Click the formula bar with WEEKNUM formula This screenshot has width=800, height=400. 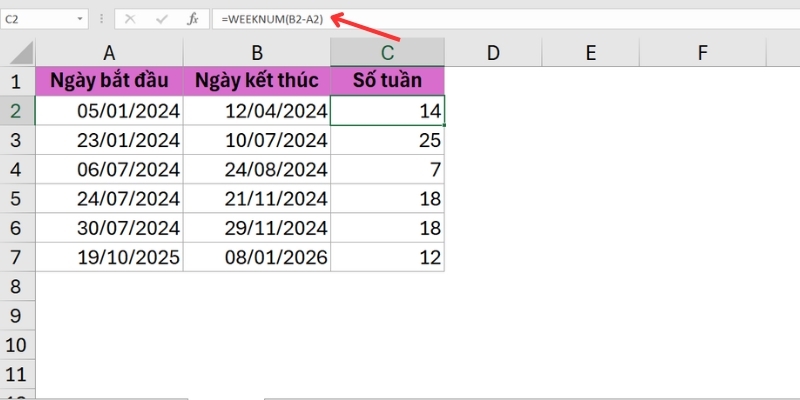click(x=500, y=20)
